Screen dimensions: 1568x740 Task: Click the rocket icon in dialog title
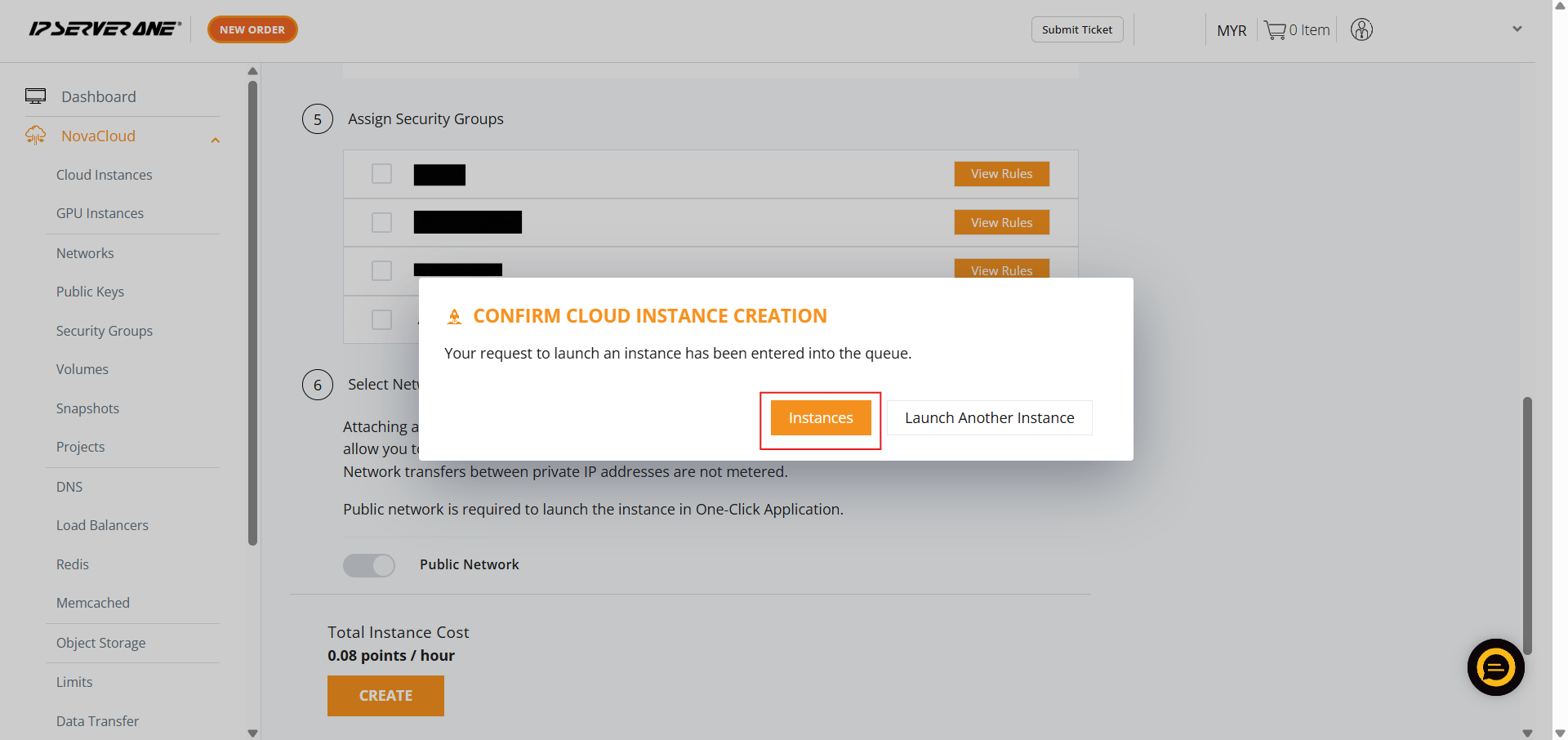point(455,317)
